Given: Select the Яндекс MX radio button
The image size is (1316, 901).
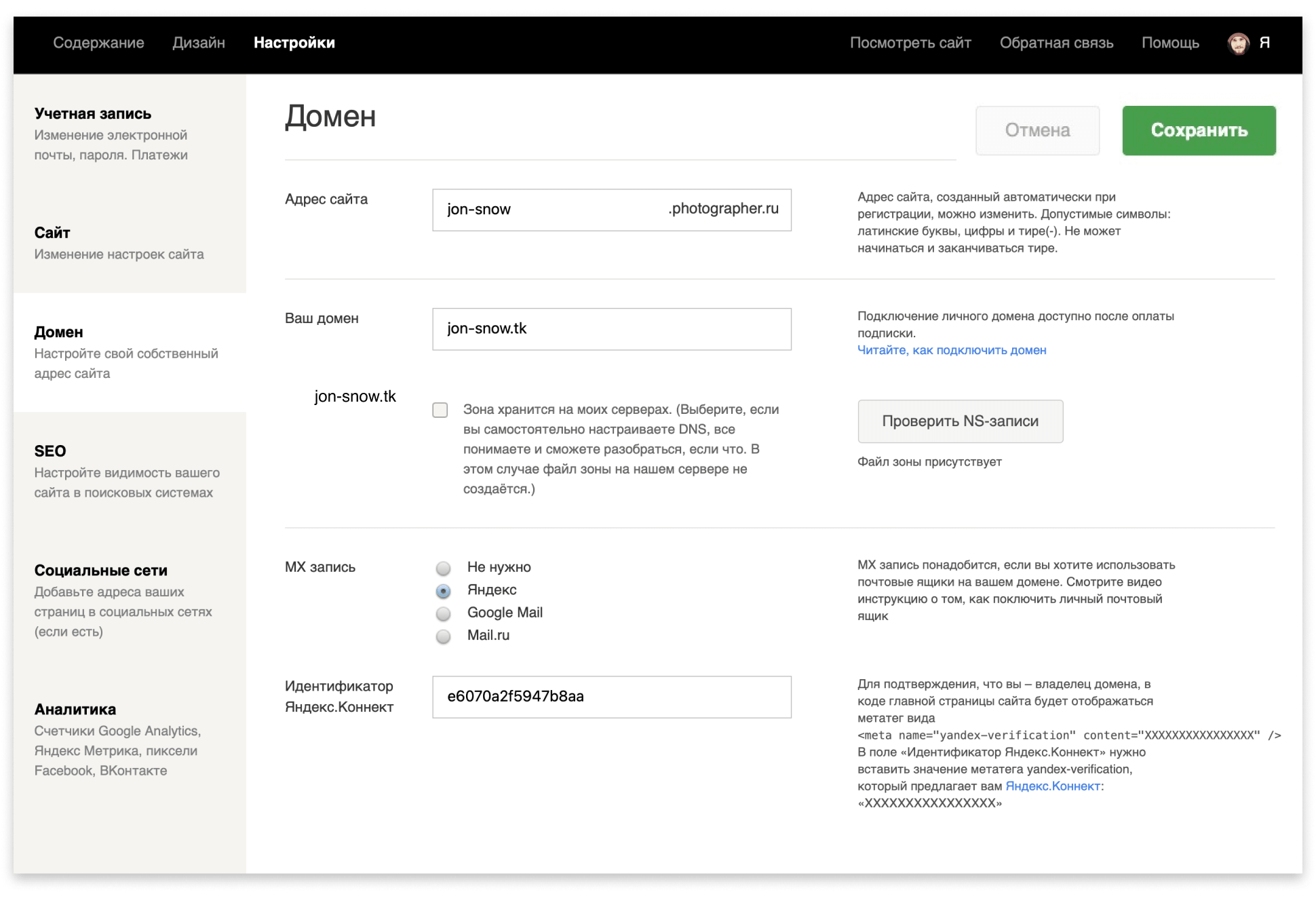Looking at the screenshot, I should pyautogui.click(x=444, y=591).
